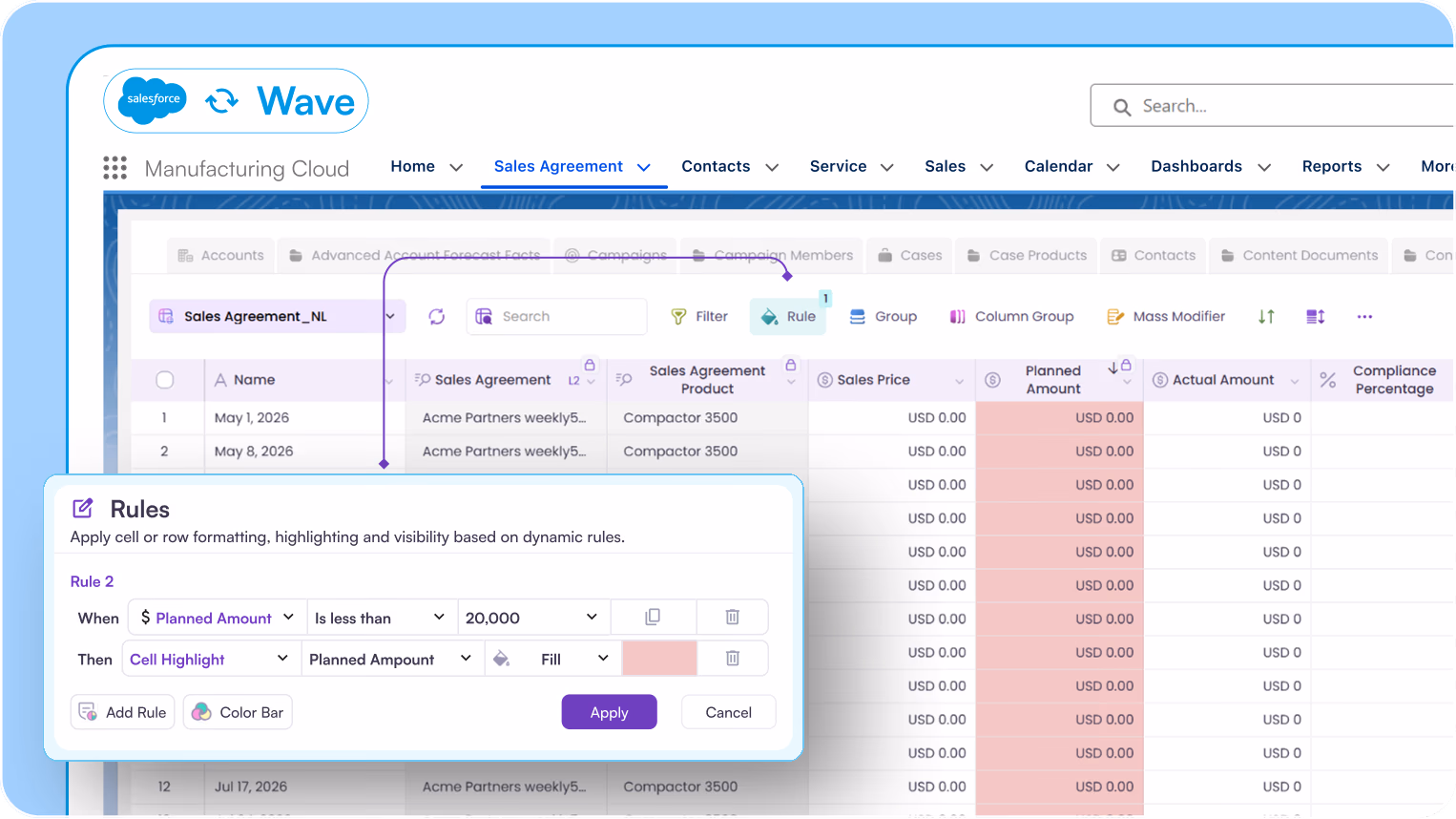Click the refresh icon beside Sales Agreement_NL
Image resolution: width=1456 pixels, height=819 pixels.
[437, 316]
